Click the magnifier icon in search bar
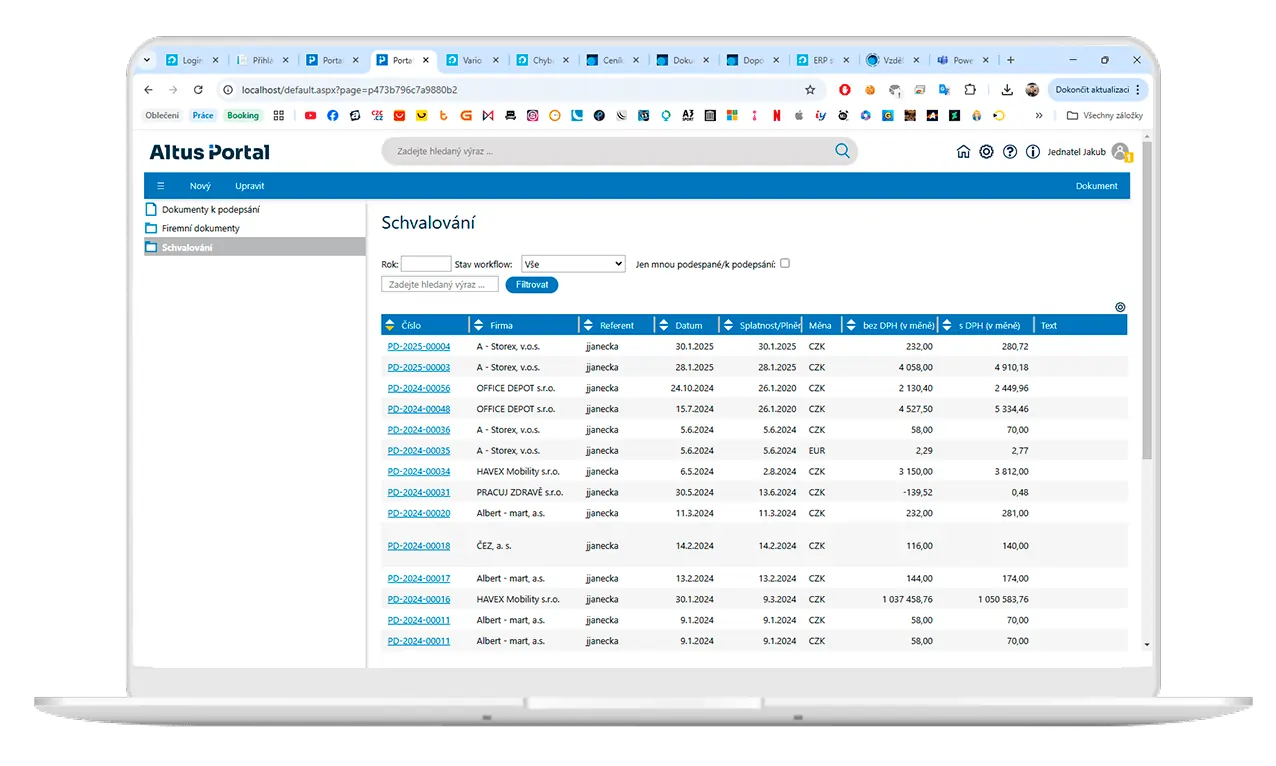Screen dimensions: 1276x766 coord(842,151)
